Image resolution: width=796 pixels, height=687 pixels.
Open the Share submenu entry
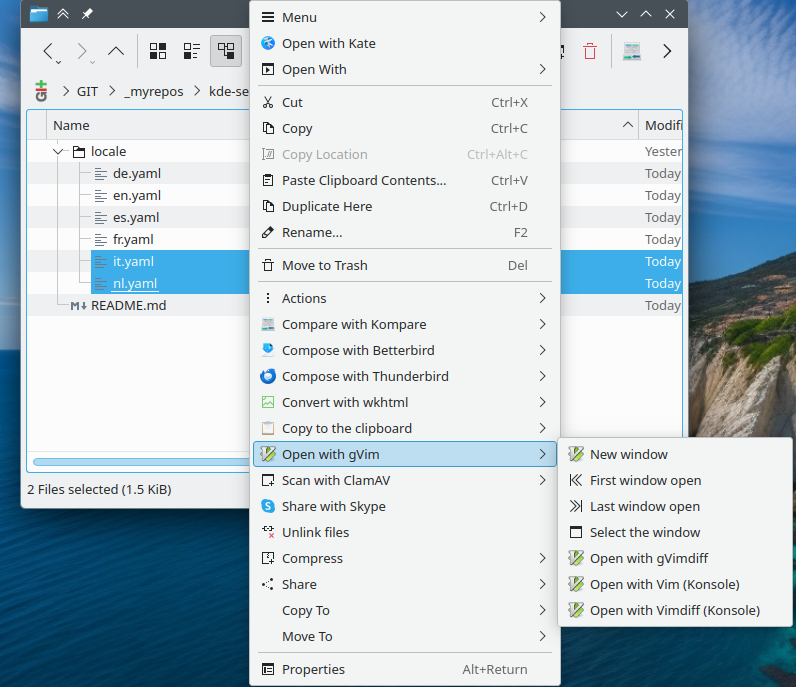pyautogui.click(x=405, y=584)
